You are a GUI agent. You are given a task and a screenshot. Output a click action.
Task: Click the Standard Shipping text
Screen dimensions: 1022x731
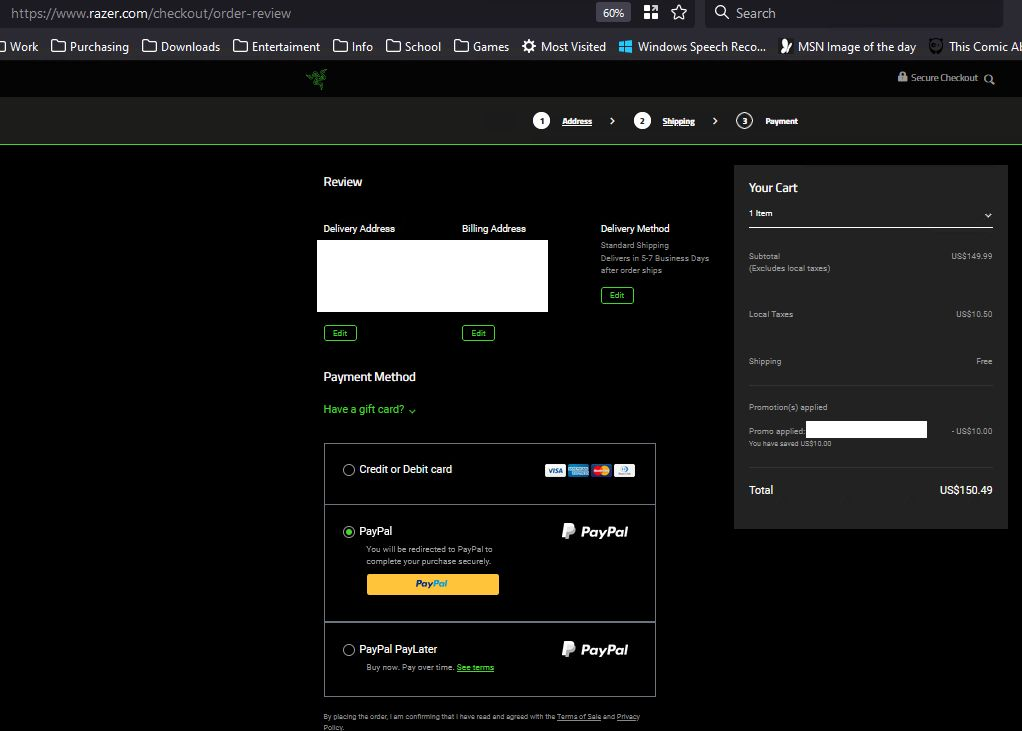(x=634, y=245)
